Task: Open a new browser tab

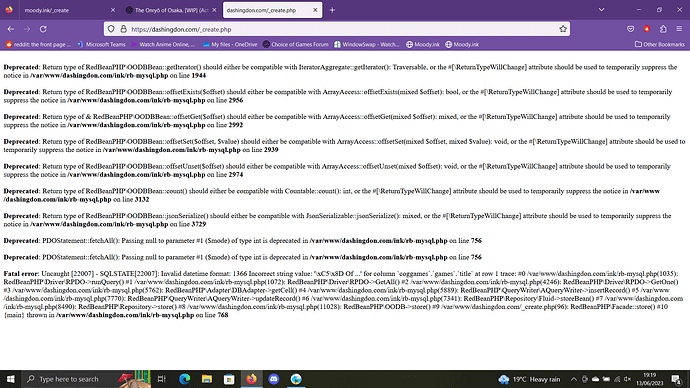Action: coord(332,10)
